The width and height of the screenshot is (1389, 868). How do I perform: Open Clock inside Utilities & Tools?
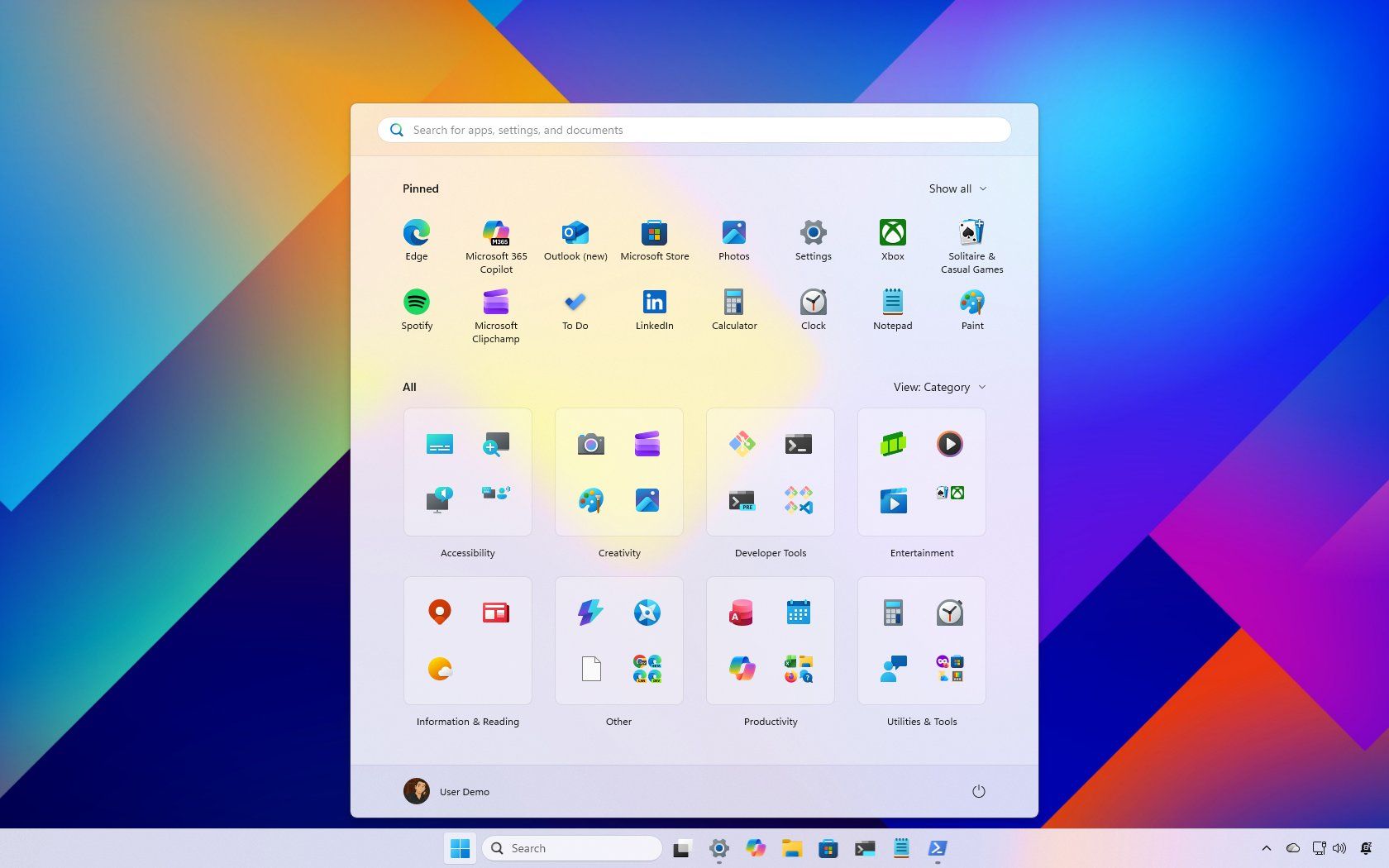(950, 613)
